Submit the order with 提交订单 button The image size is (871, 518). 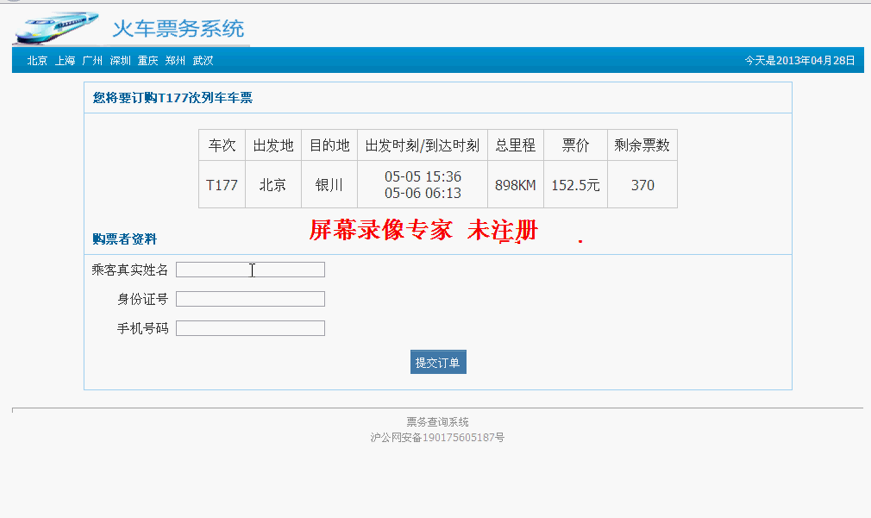click(438, 362)
